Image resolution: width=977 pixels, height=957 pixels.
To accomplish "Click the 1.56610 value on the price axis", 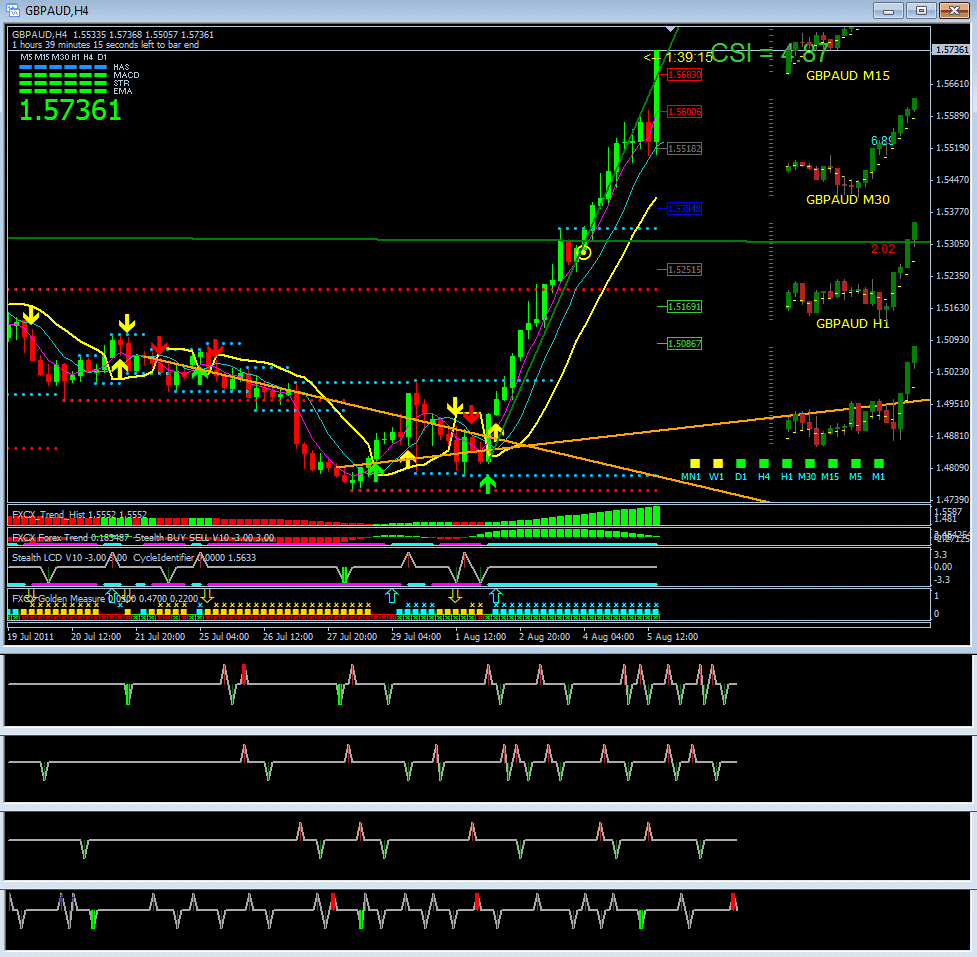I will pos(953,83).
